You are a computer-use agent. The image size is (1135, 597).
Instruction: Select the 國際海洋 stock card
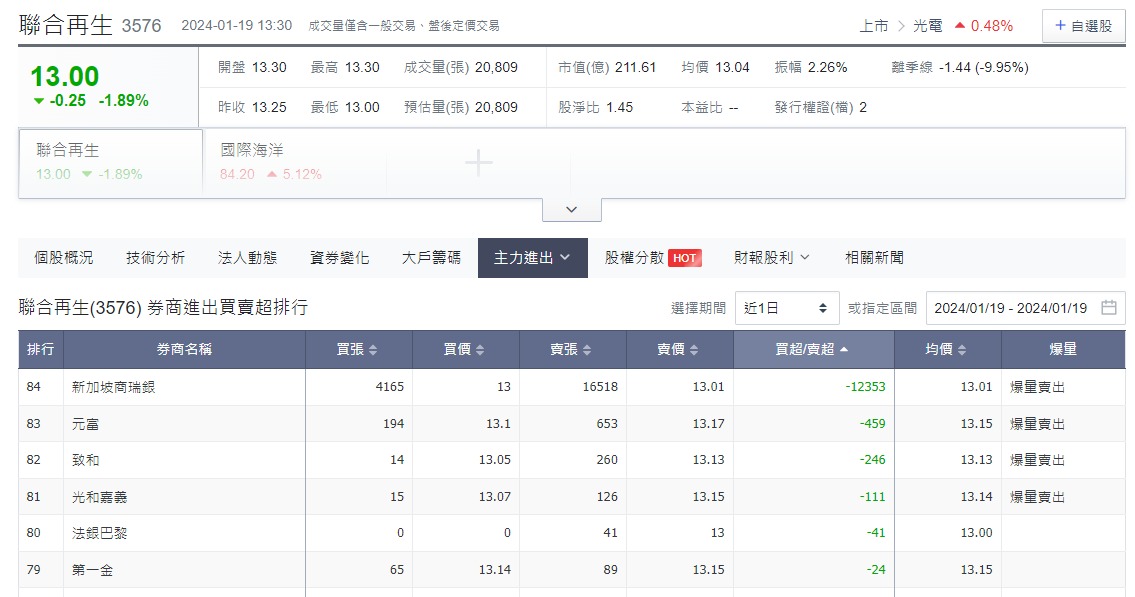[294, 162]
